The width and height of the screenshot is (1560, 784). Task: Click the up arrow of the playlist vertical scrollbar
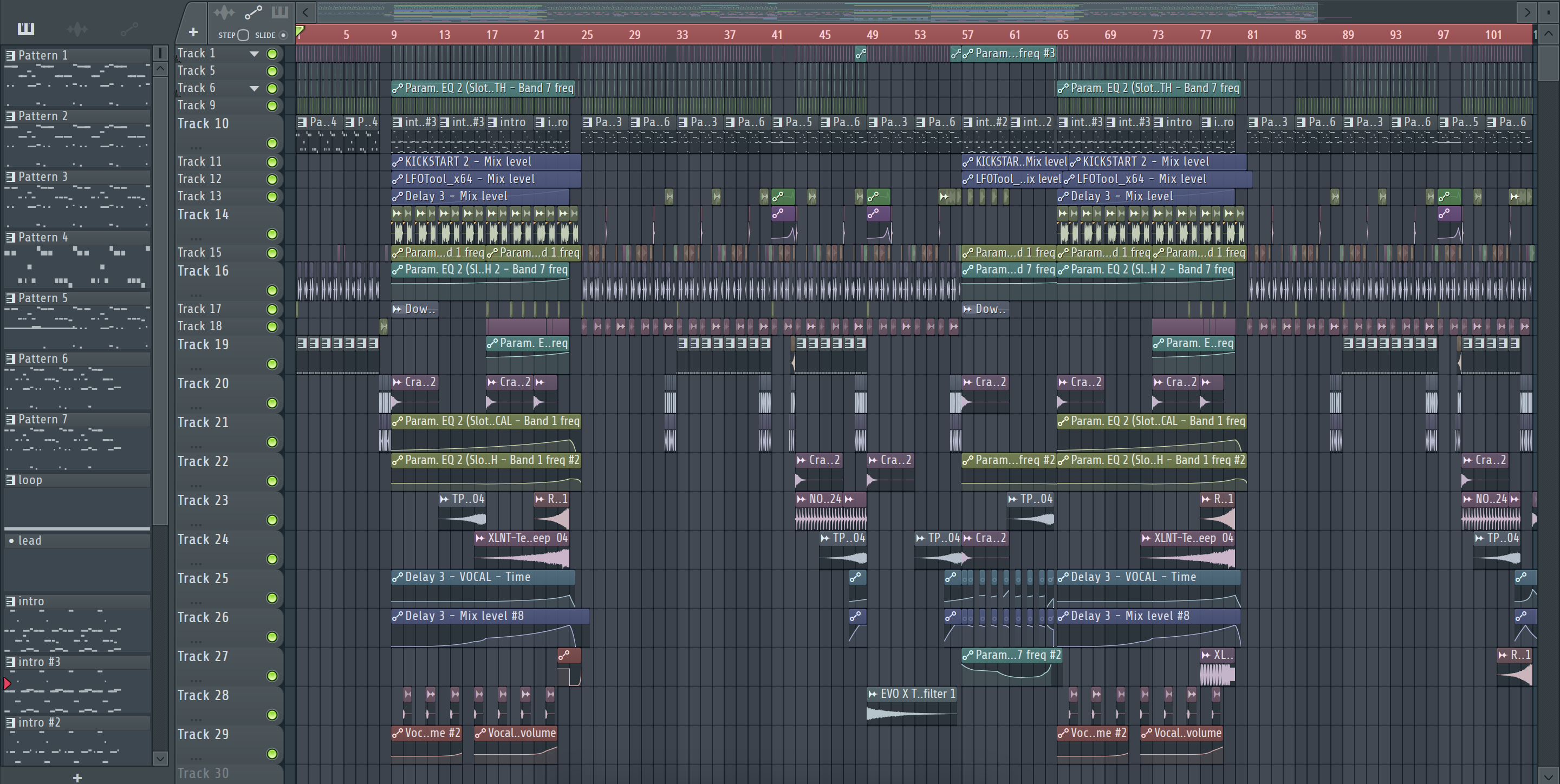[1549, 34]
